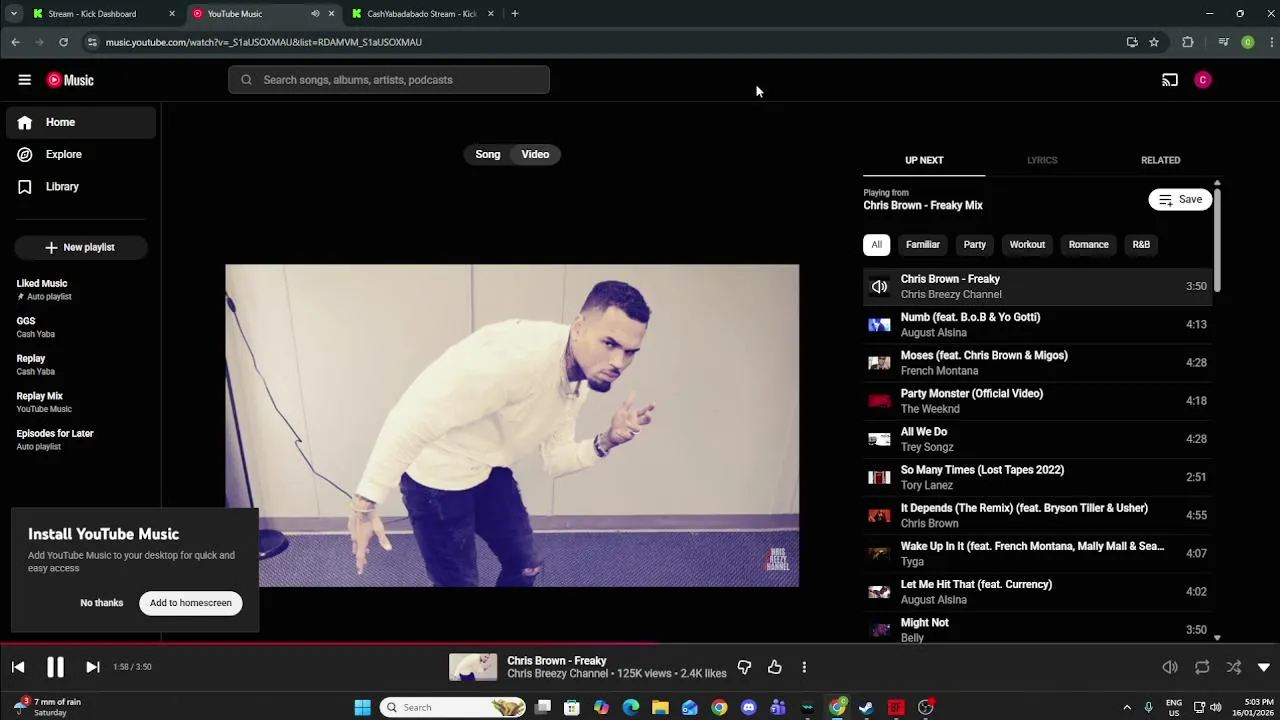Open the Replay Mix playlist
This screenshot has width=1280, height=720.
[x=81, y=402]
